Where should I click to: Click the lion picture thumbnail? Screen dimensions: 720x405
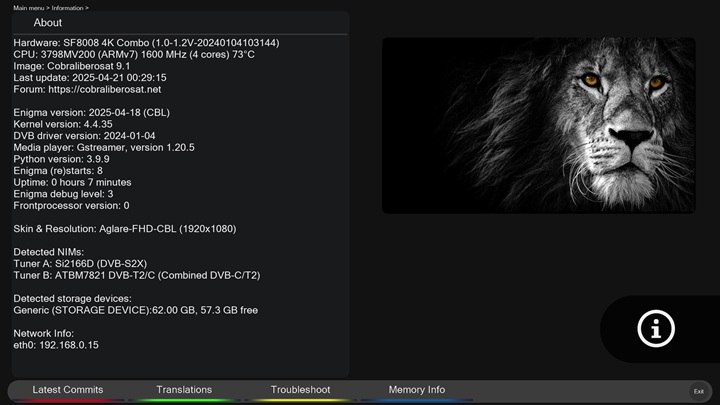tap(539, 125)
